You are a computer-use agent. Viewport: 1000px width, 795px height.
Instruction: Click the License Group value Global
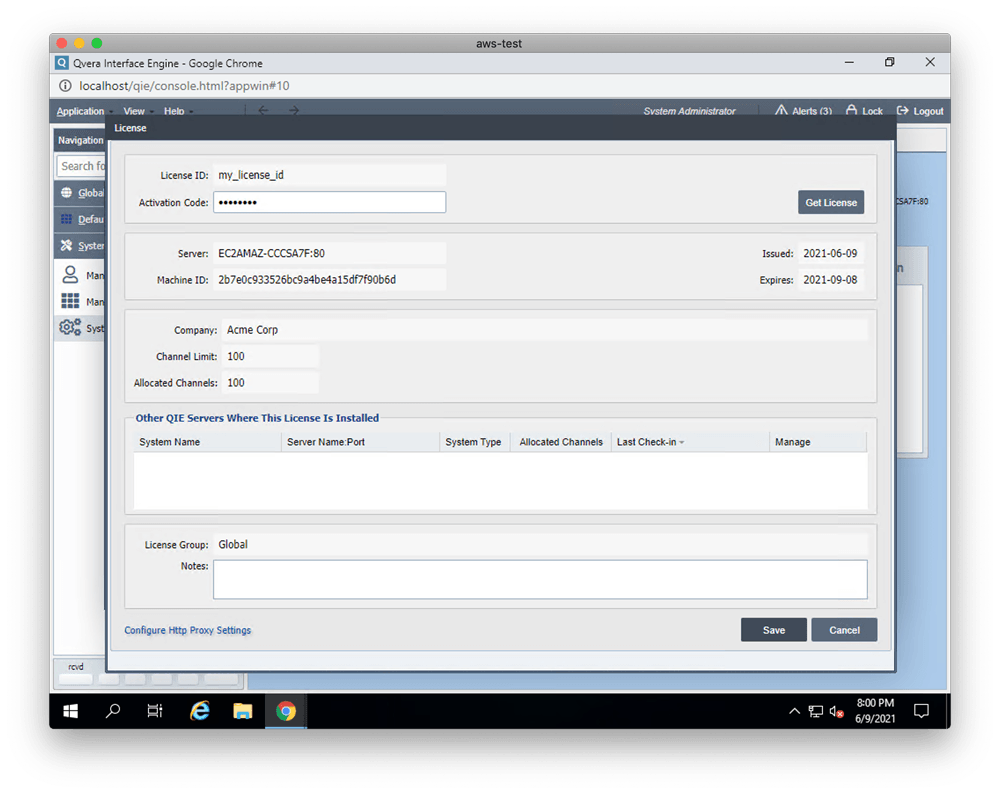pos(540,544)
